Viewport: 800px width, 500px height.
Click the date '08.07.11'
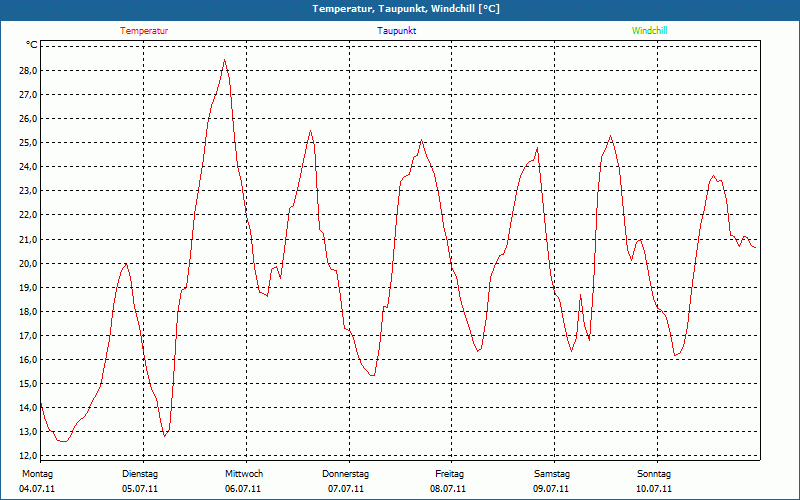coord(448,489)
